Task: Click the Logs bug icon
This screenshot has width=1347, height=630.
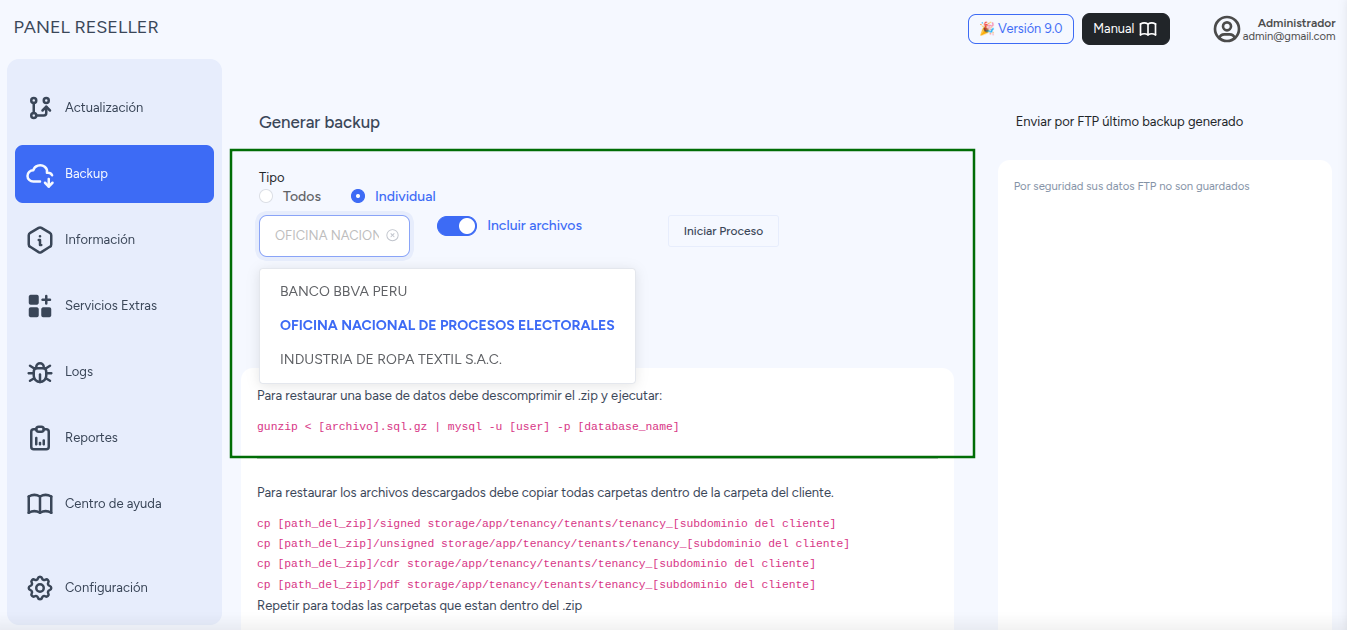Action: pos(40,372)
